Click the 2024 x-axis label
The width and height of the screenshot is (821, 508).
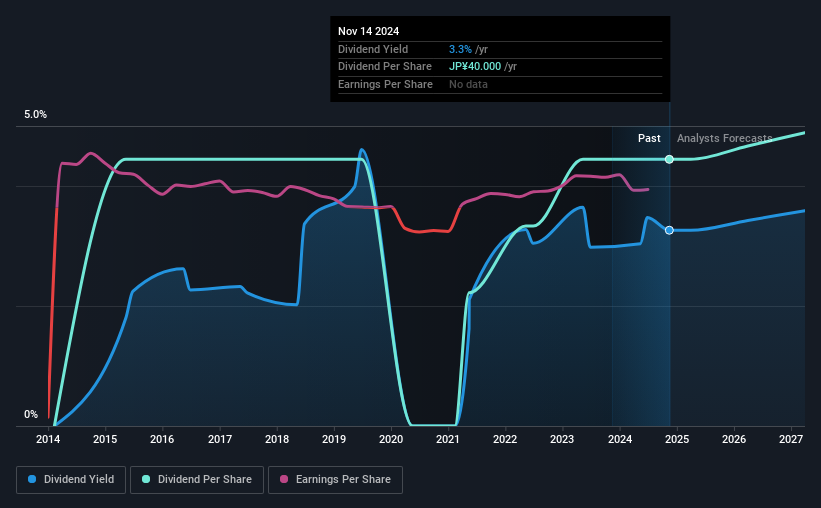[x=620, y=439]
